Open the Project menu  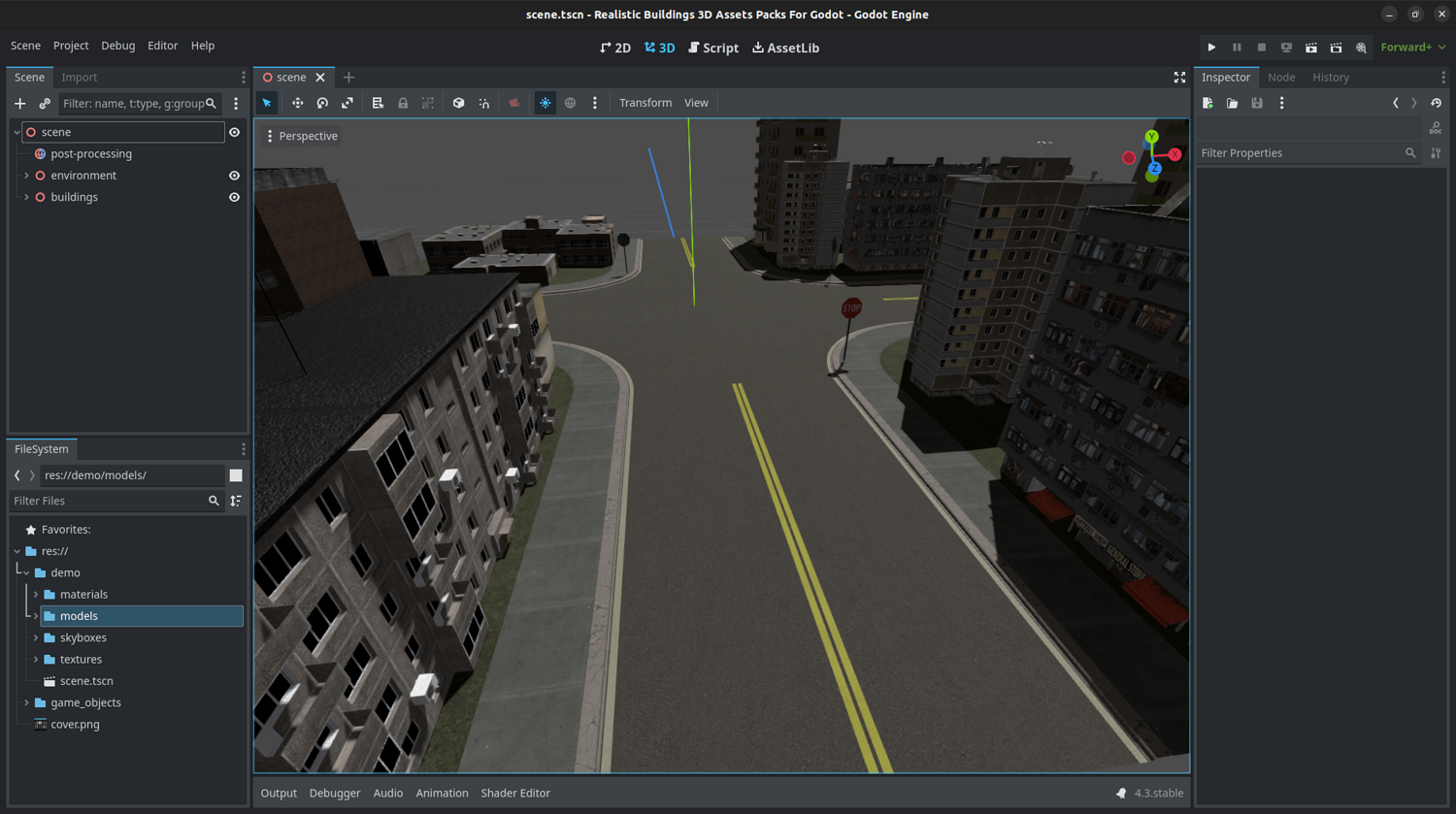pos(71,46)
